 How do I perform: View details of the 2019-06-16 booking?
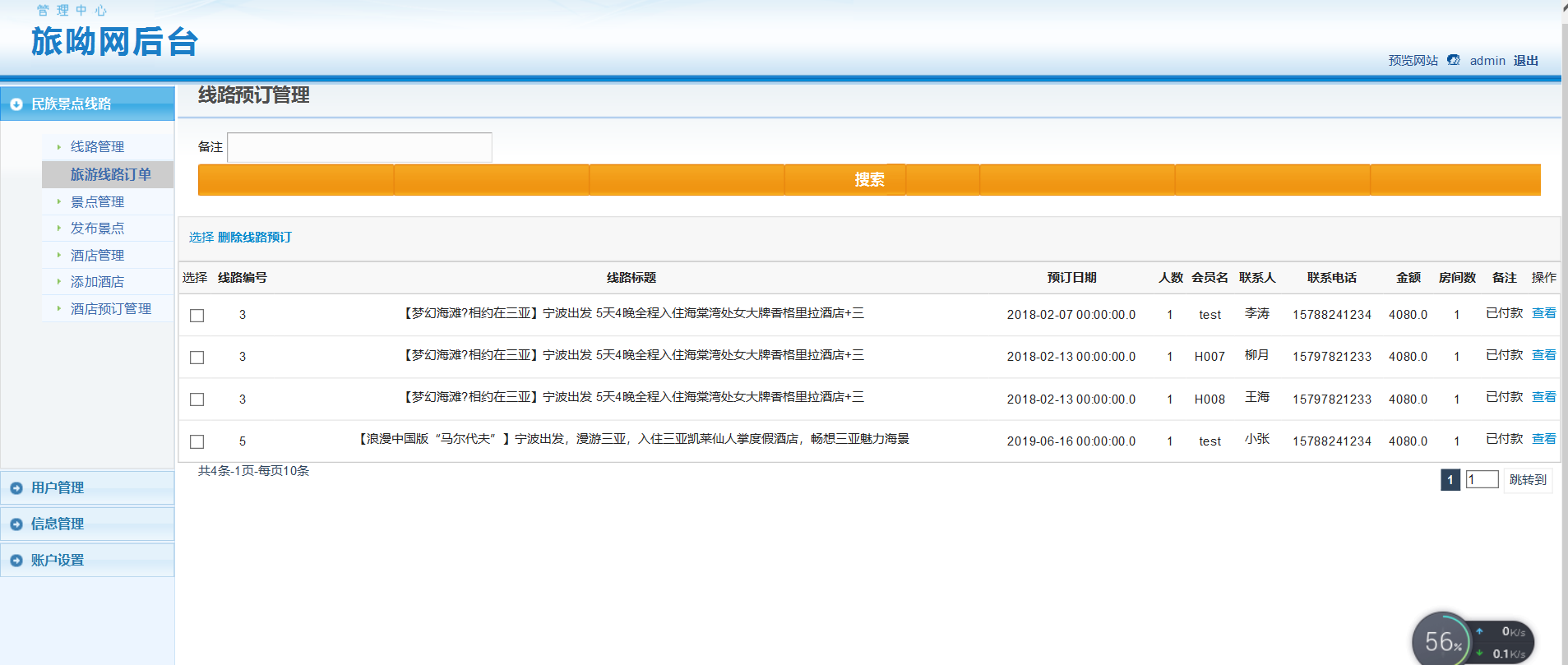pyautogui.click(x=1543, y=439)
